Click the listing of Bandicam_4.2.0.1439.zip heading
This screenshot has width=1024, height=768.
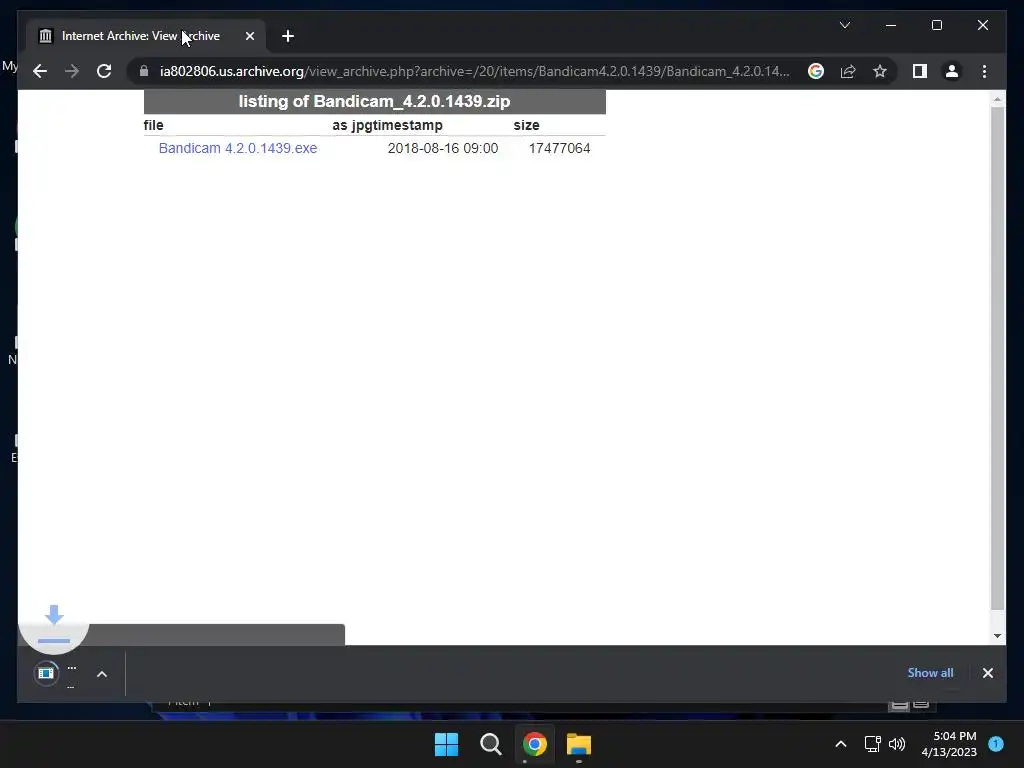374,101
